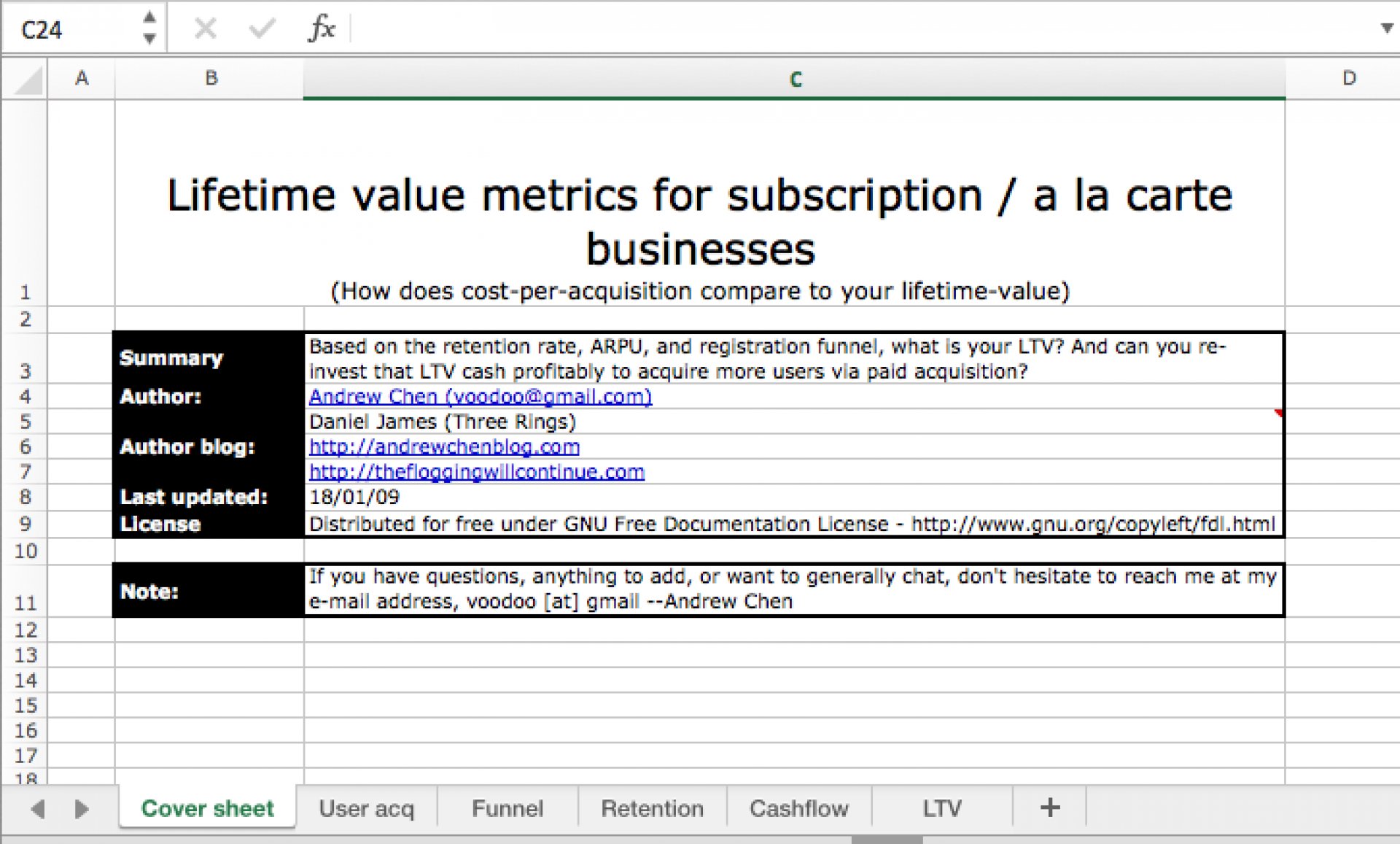The width and height of the screenshot is (1400, 844).
Task: Open the insert function fx button
Action: (322, 28)
